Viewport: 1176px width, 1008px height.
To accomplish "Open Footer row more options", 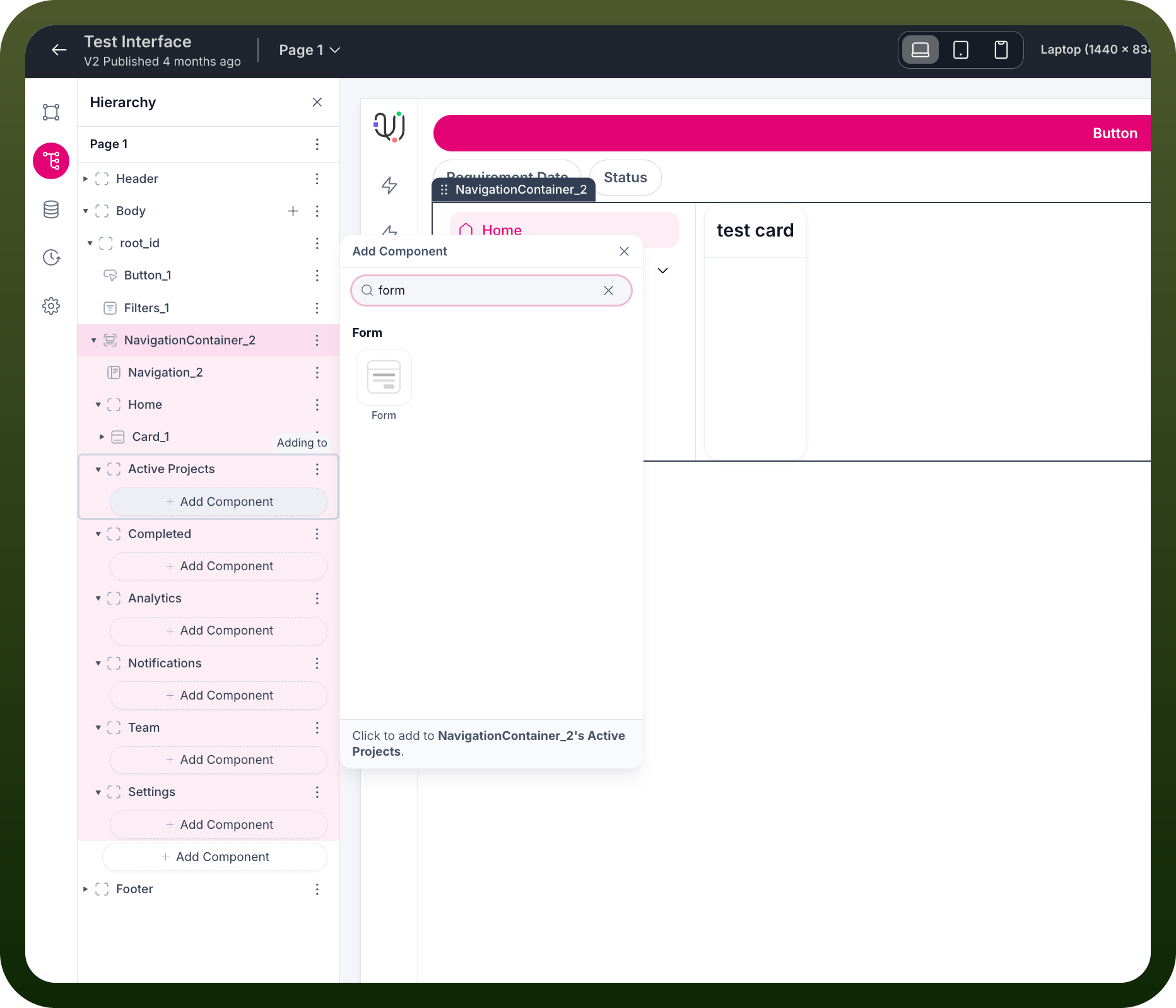I will coord(317,889).
